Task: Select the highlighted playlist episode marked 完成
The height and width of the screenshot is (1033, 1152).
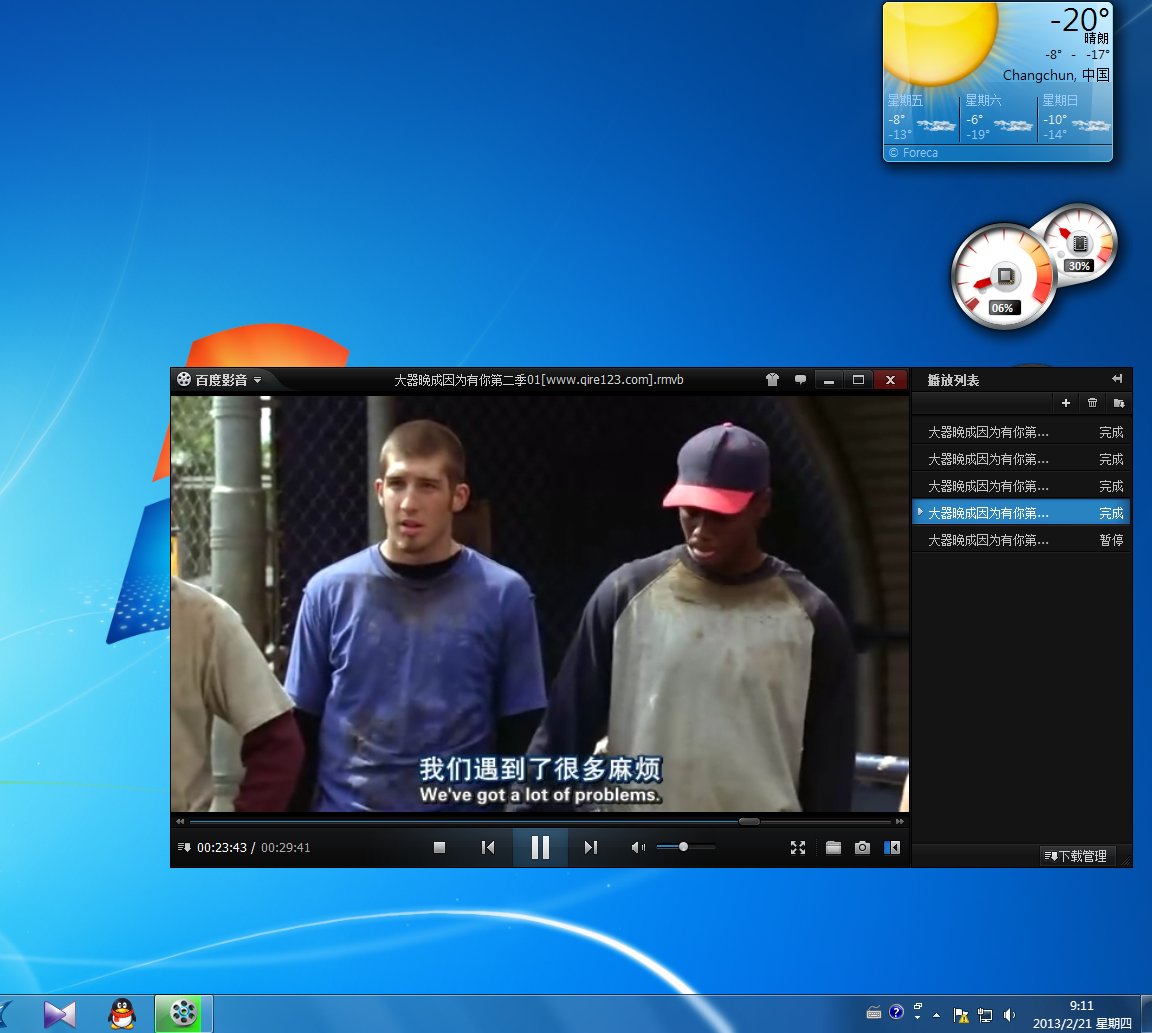Action: point(1010,512)
